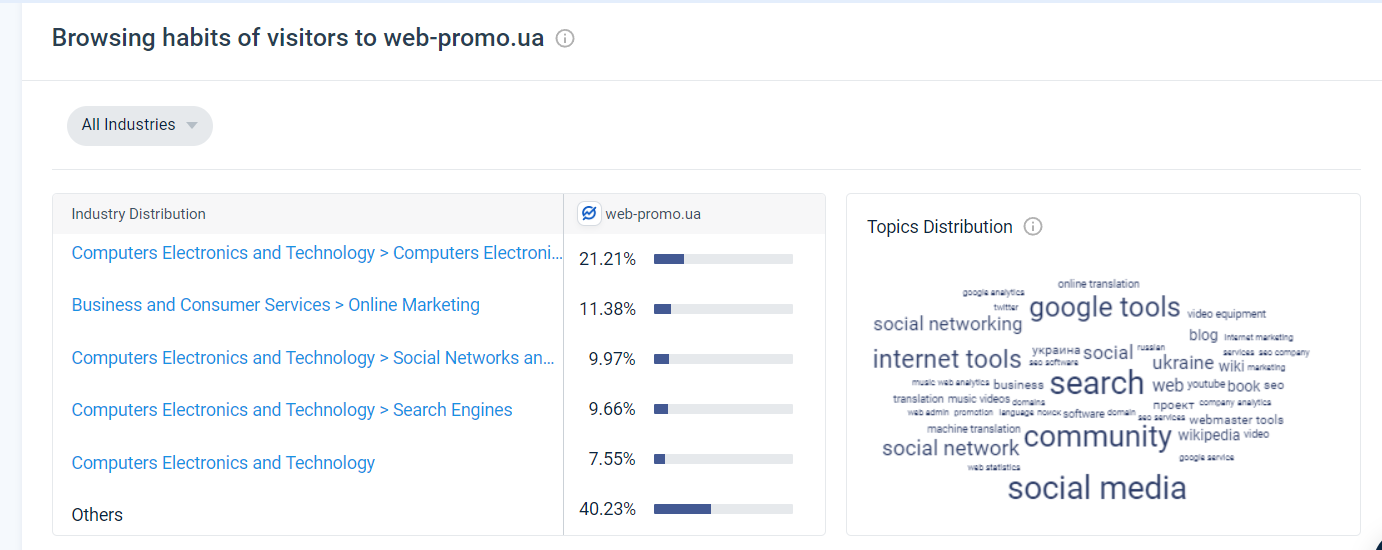Click the first truncated Computers Electronics industry link
This screenshot has height=550, width=1382.
point(316,253)
